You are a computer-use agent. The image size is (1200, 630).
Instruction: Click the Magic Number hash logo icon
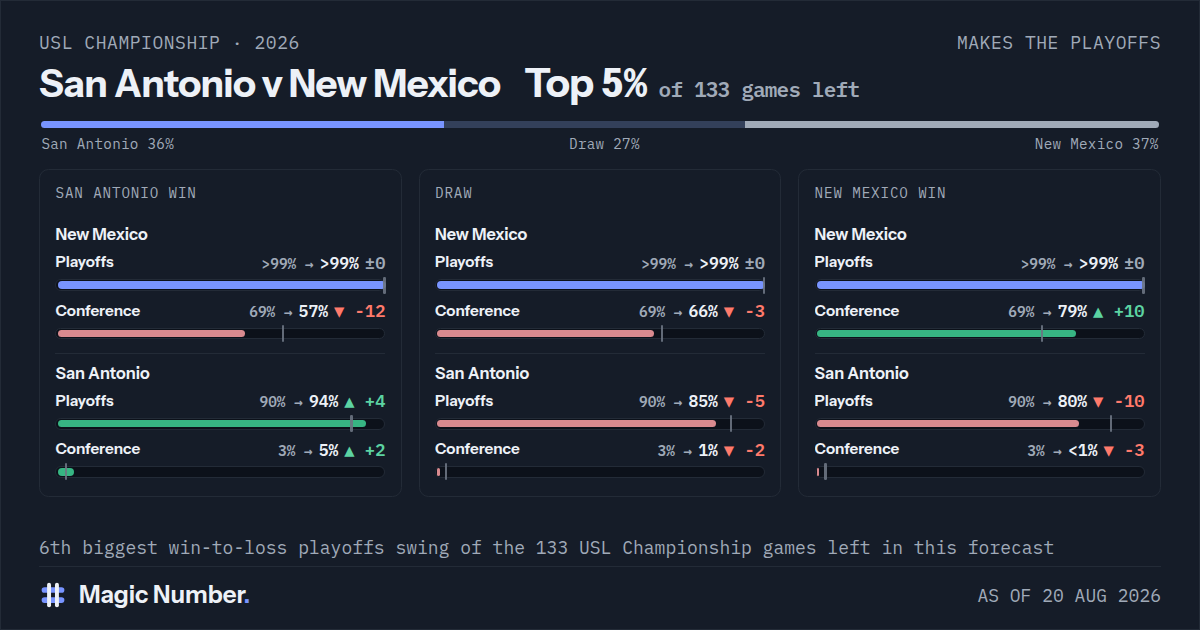point(53,595)
